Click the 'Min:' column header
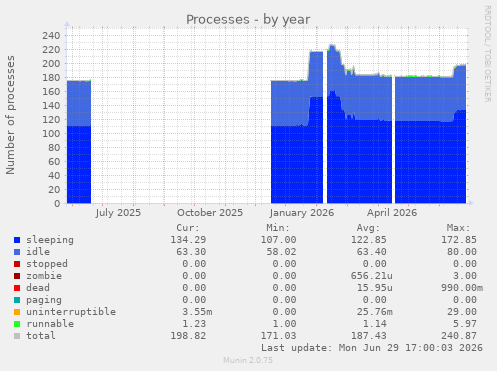497x371 pixels. point(278,228)
